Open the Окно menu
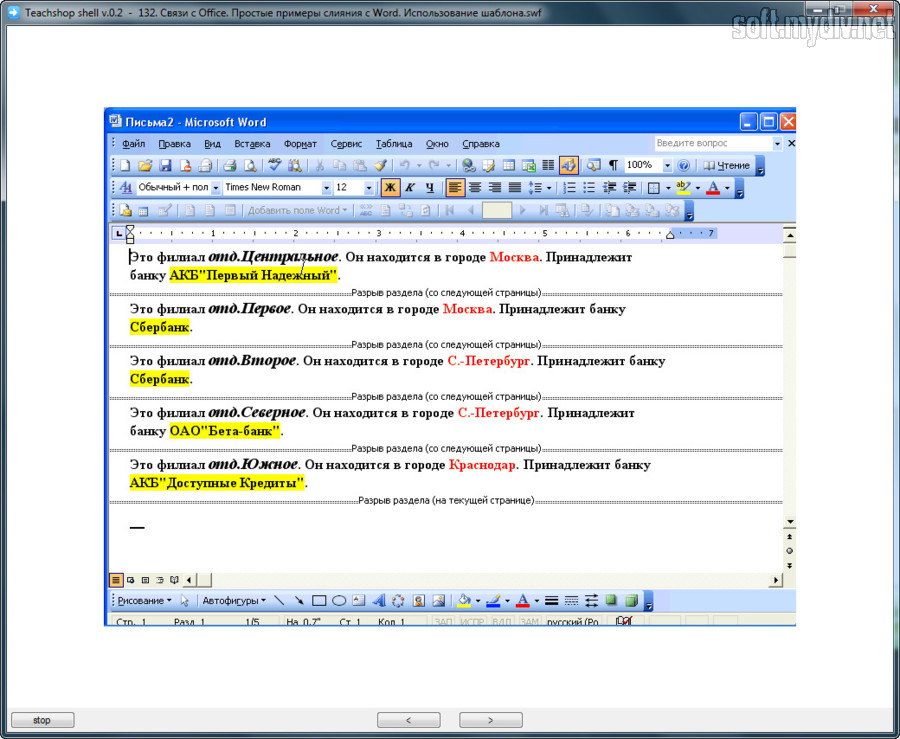The image size is (900, 739). click(x=437, y=144)
